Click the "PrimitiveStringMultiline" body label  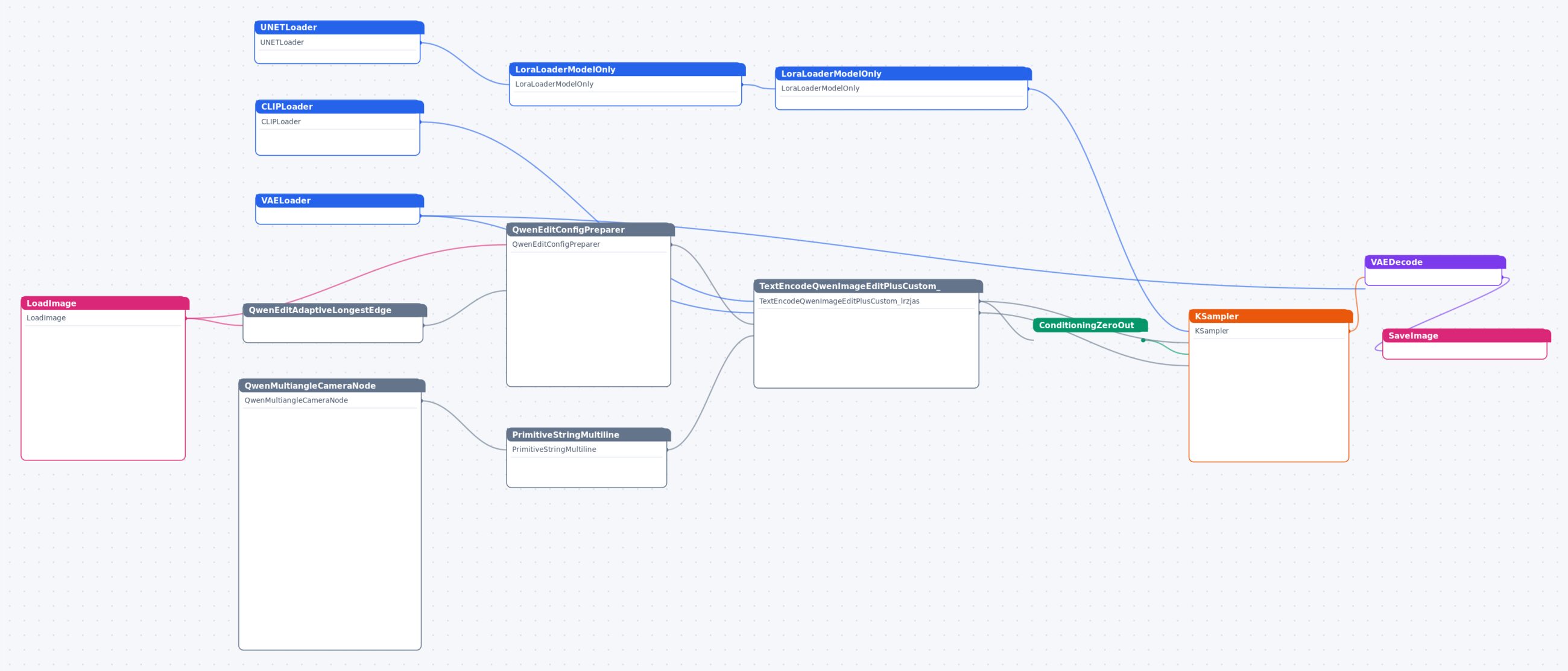point(554,450)
